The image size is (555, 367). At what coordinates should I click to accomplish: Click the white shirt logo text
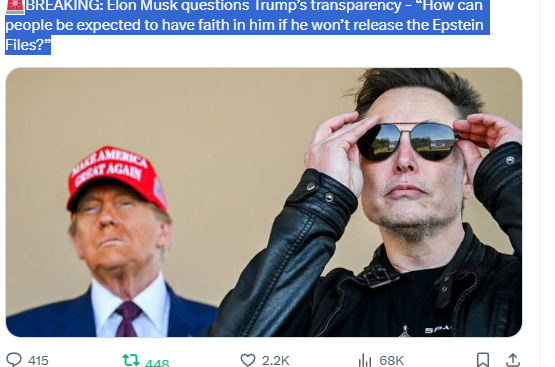coord(438,330)
